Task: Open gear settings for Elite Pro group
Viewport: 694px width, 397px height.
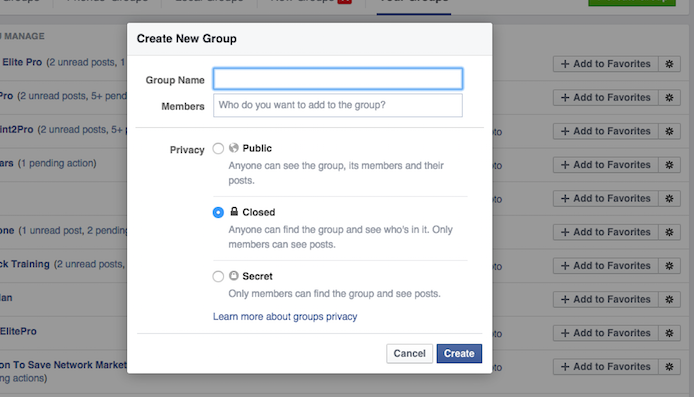Action: click(669, 64)
